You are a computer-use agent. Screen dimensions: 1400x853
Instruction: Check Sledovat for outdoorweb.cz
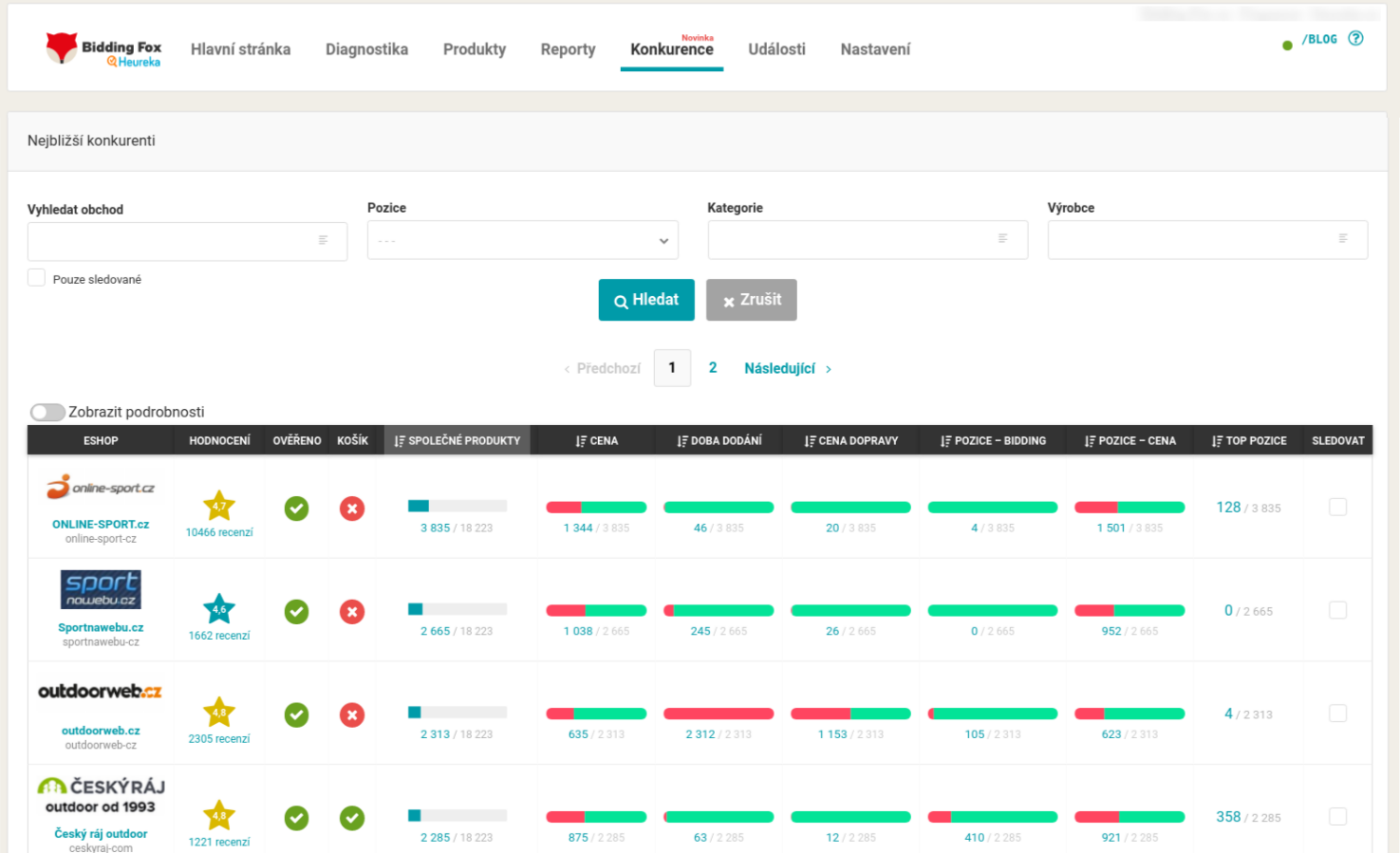point(1337,713)
